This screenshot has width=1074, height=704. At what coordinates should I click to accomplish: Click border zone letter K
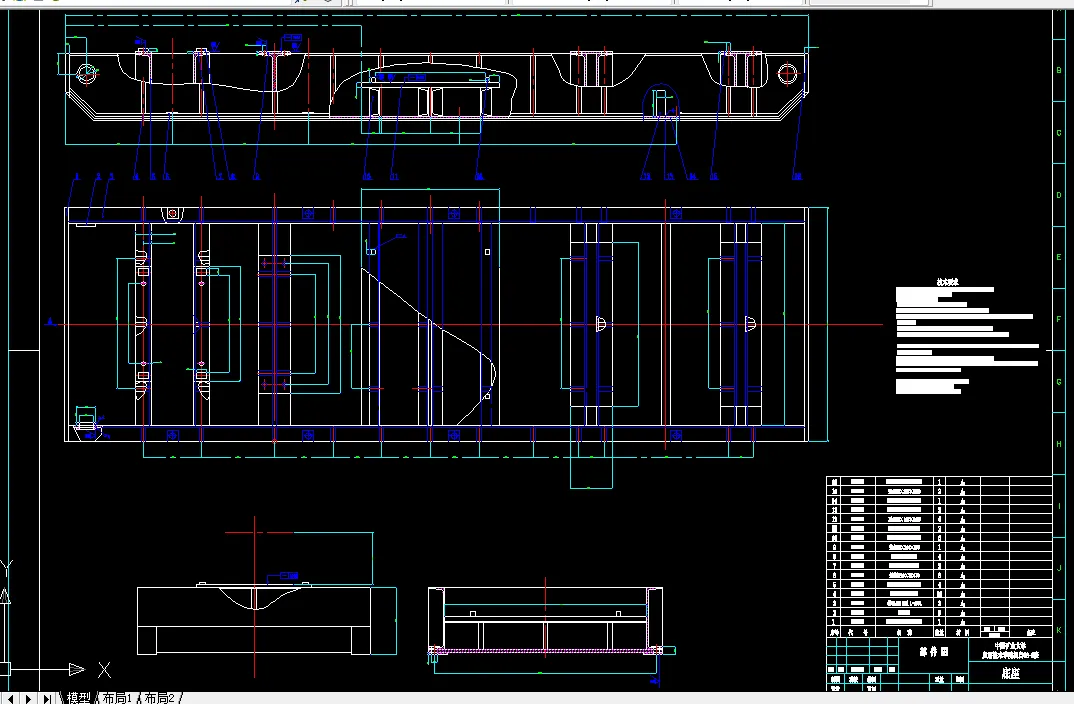coord(1059,630)
